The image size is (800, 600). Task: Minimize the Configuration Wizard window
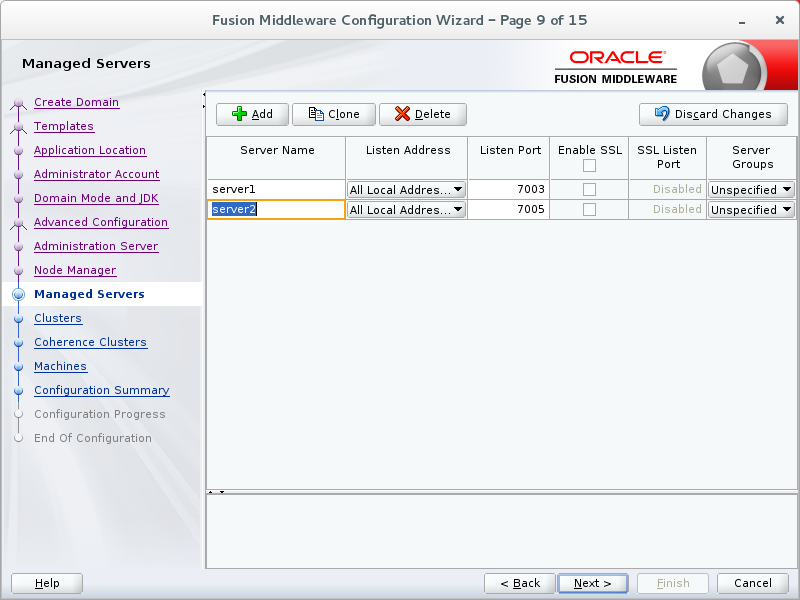tap(742, 21)
